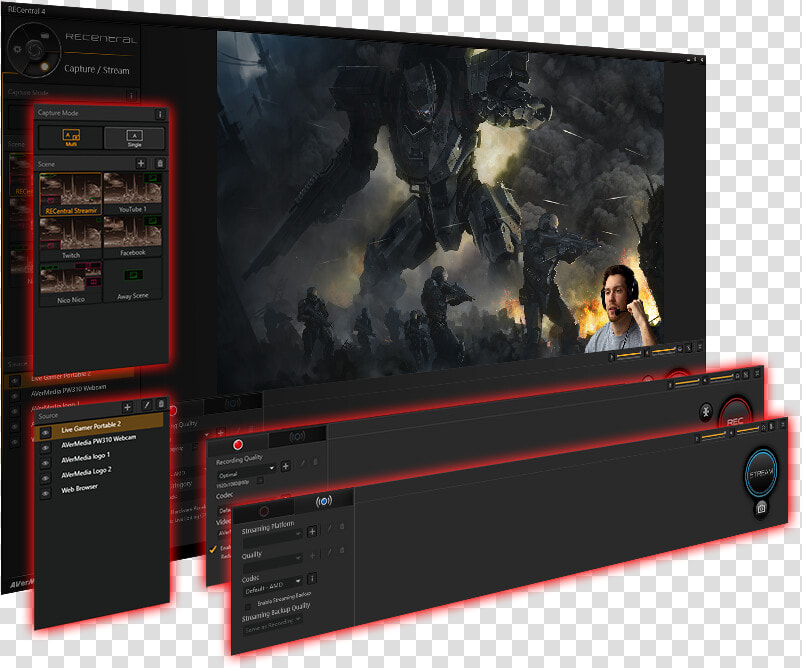Viewport: 802px width, 668px height.
Task: Select AVerMedia logo 1 source name
Action: [x=85, y=457]
